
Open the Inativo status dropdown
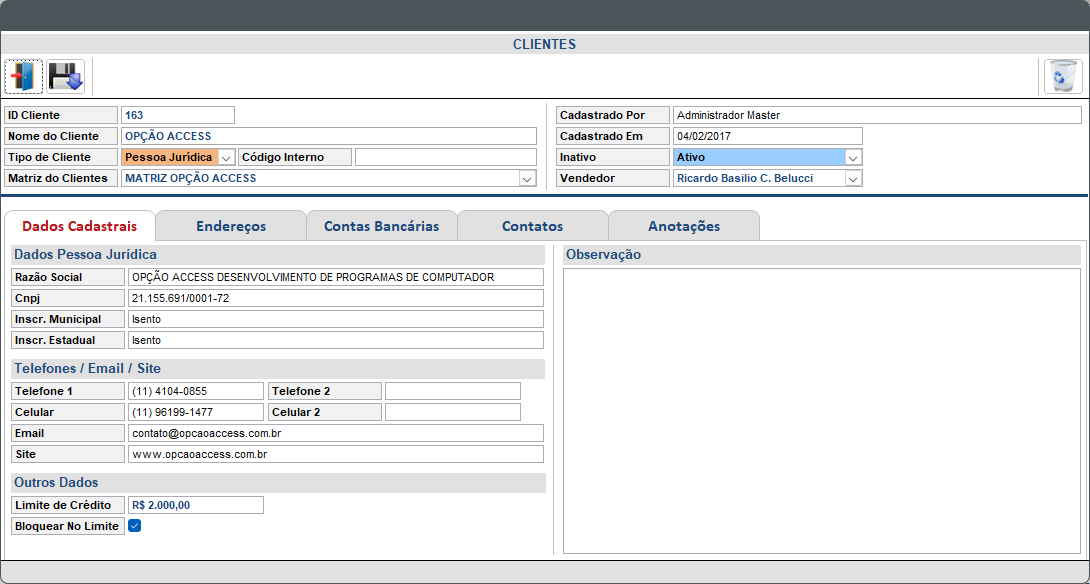[854, 158]
